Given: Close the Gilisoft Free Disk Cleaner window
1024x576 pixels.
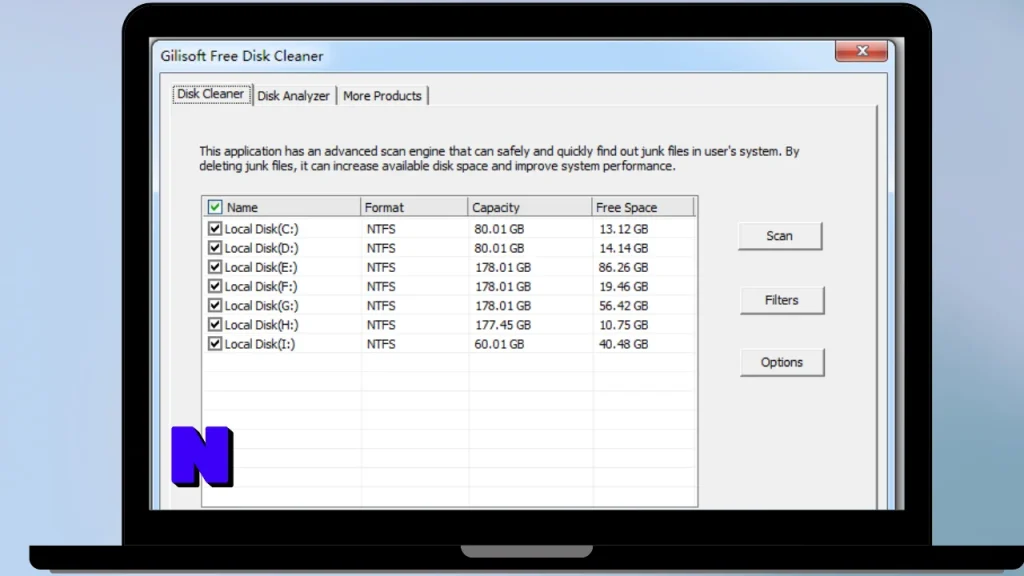Looking at the screenshot, I should pyautogui.click(x=861, y=51).
